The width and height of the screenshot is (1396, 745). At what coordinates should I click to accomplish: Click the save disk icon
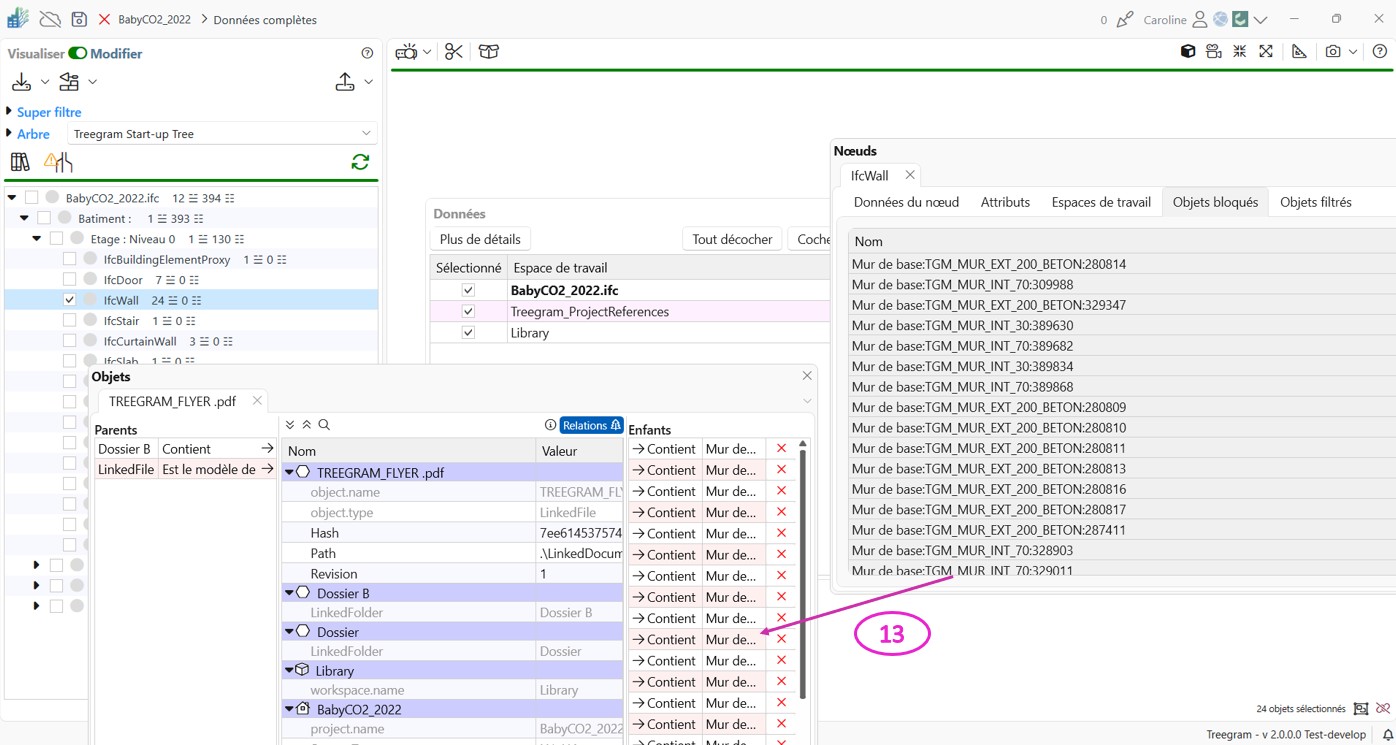79,19
